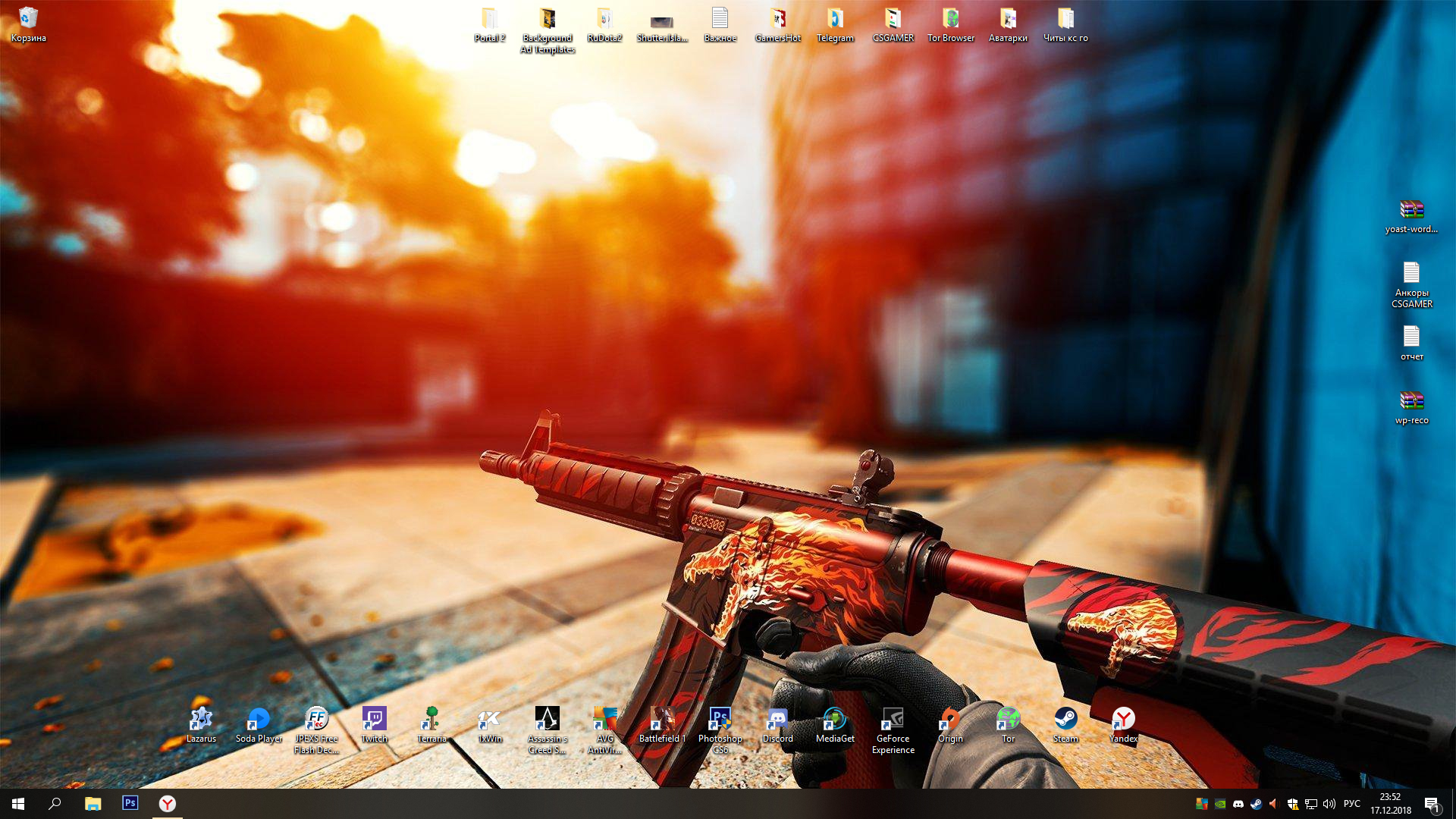
Task: Select the Discord desktop icon
Action: [x=777, y=724]
